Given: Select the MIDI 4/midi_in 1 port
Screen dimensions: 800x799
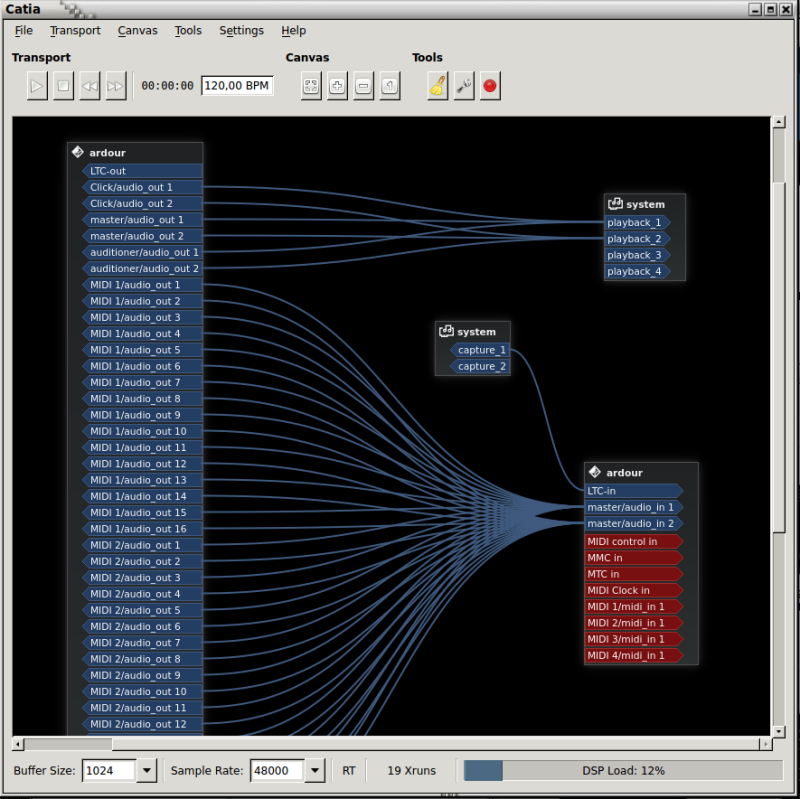Looking at the screenshot, I should tap(634, 655).
